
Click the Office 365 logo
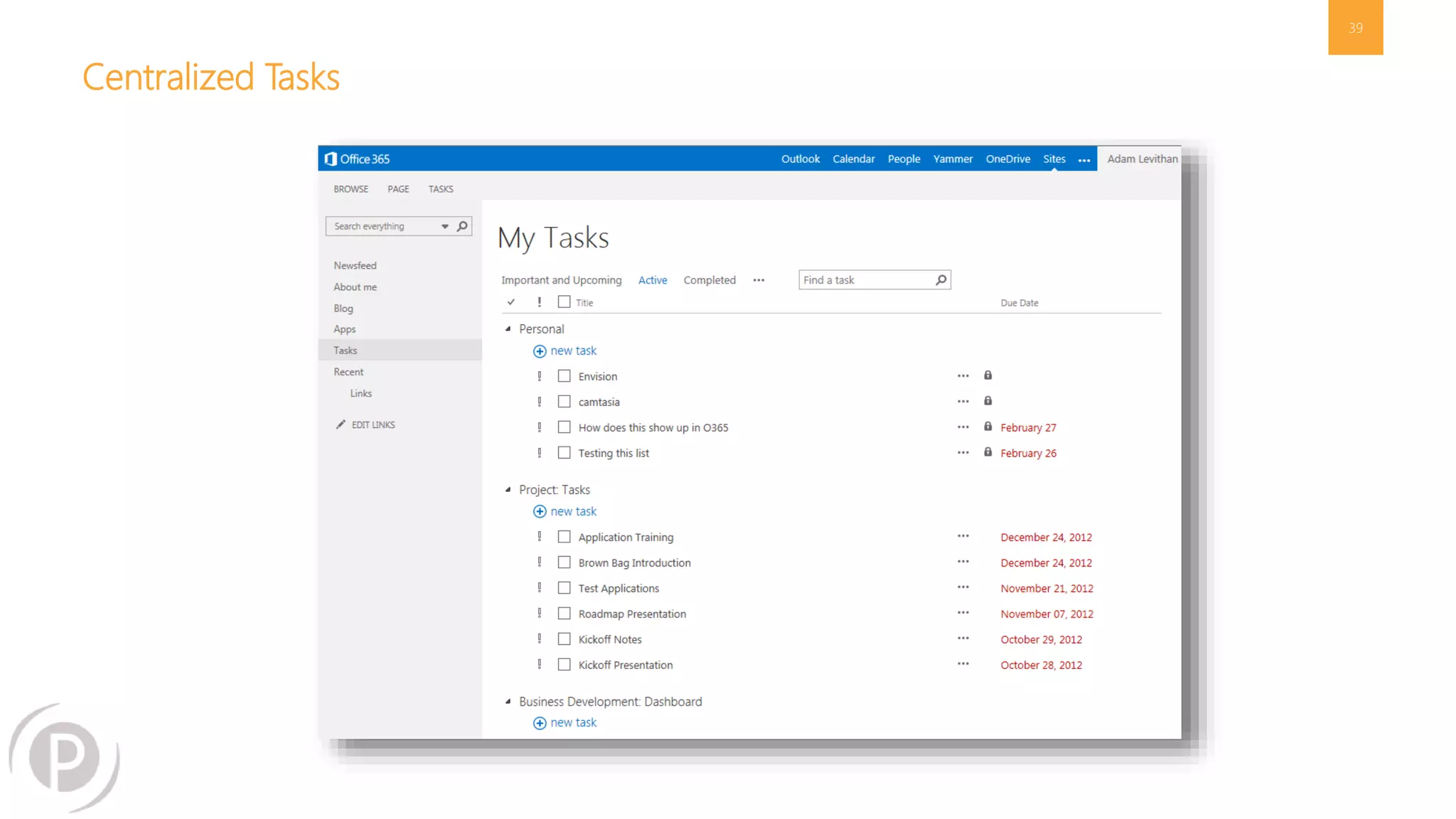click(357, 159)
